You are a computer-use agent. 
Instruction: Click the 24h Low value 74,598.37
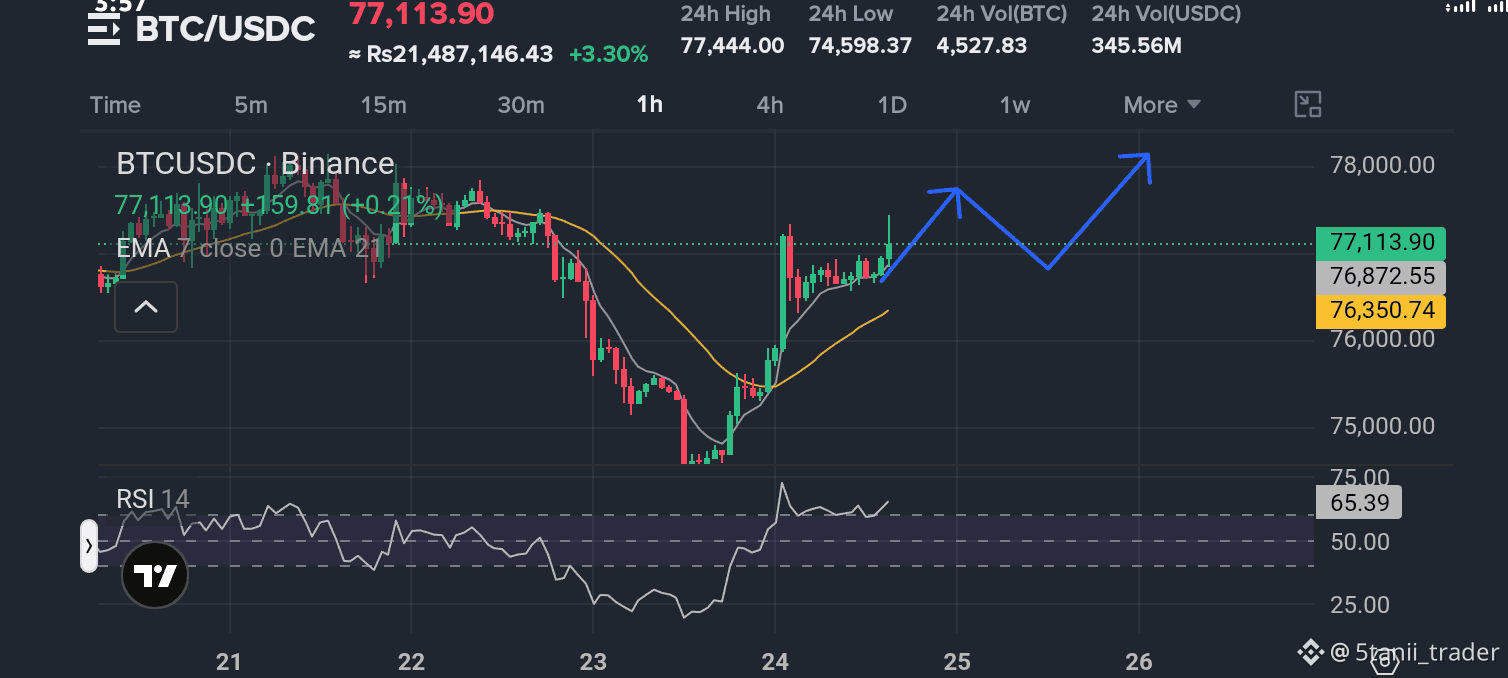(860, 45)
